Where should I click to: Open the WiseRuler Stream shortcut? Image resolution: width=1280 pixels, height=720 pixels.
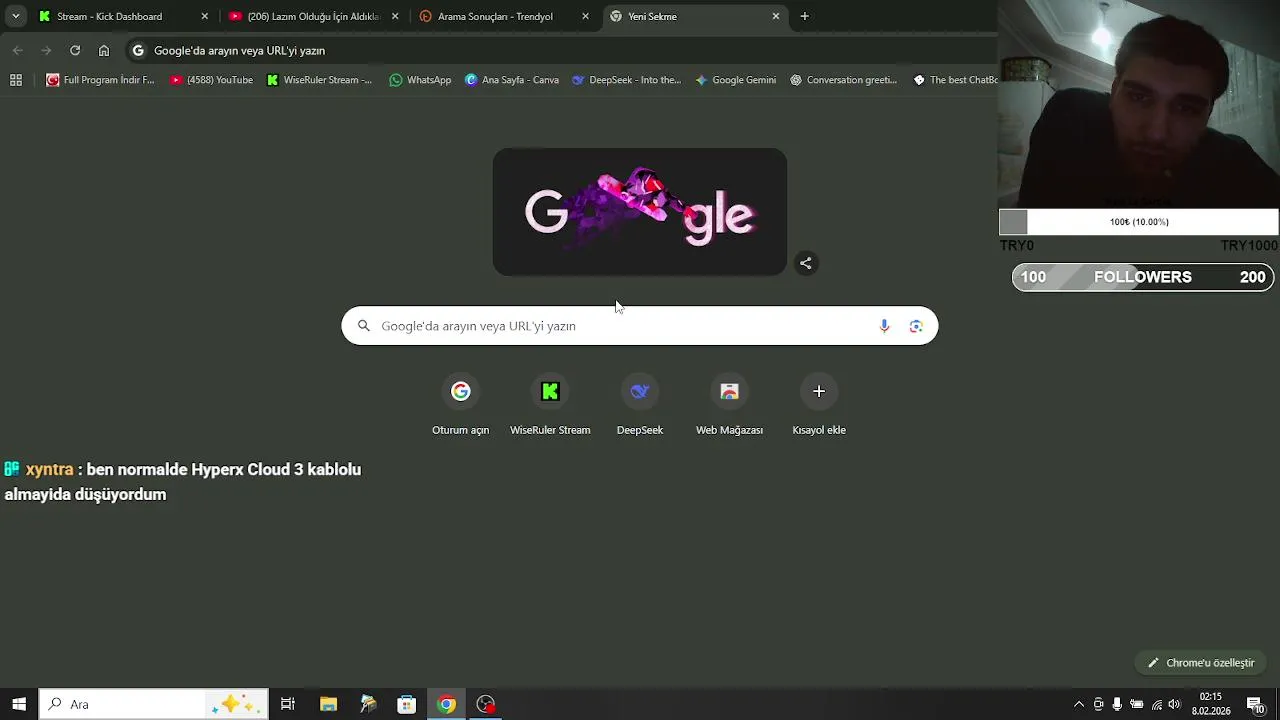click(x=550, y=405)
